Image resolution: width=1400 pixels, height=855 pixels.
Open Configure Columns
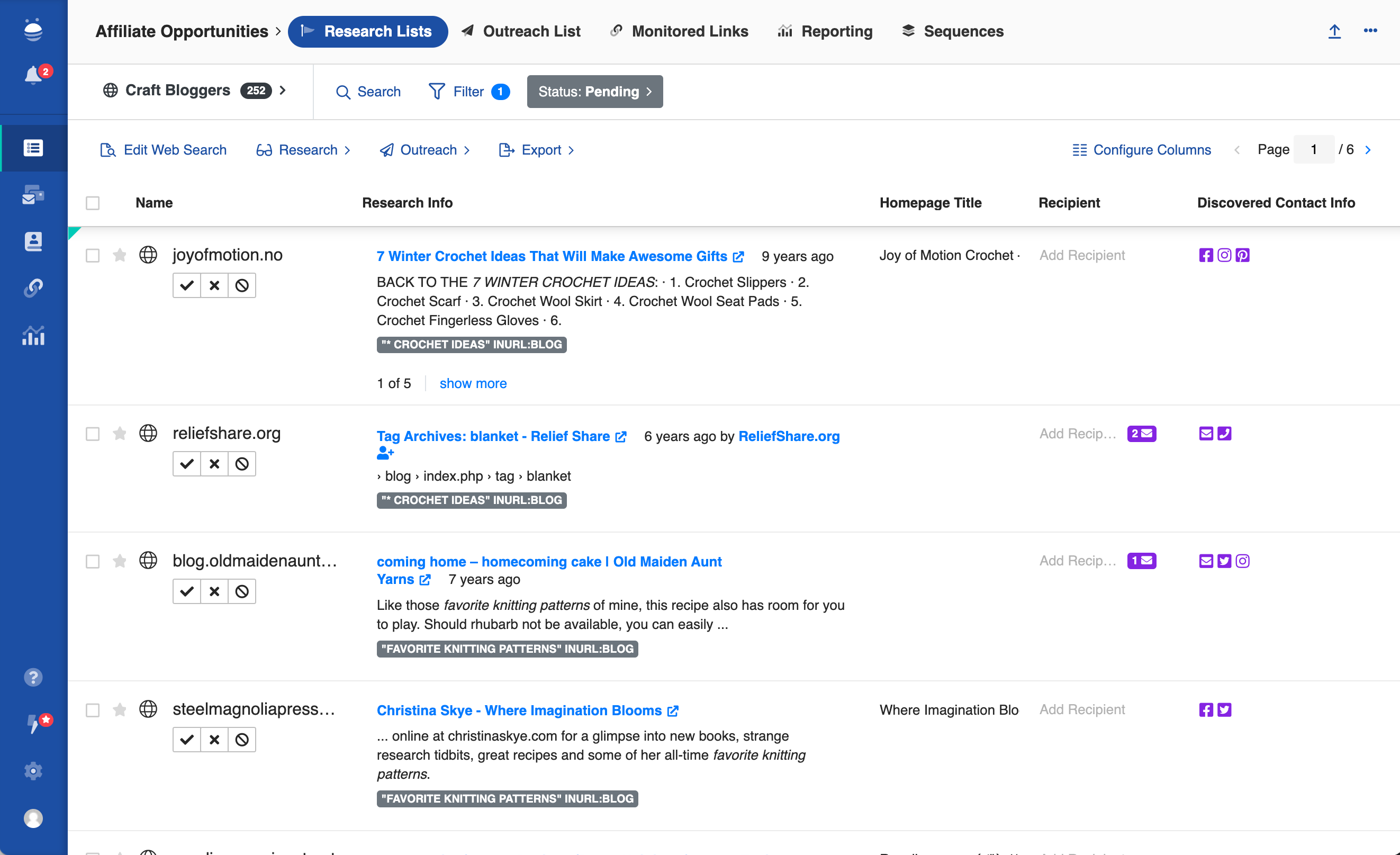(x=1142, y=149)
